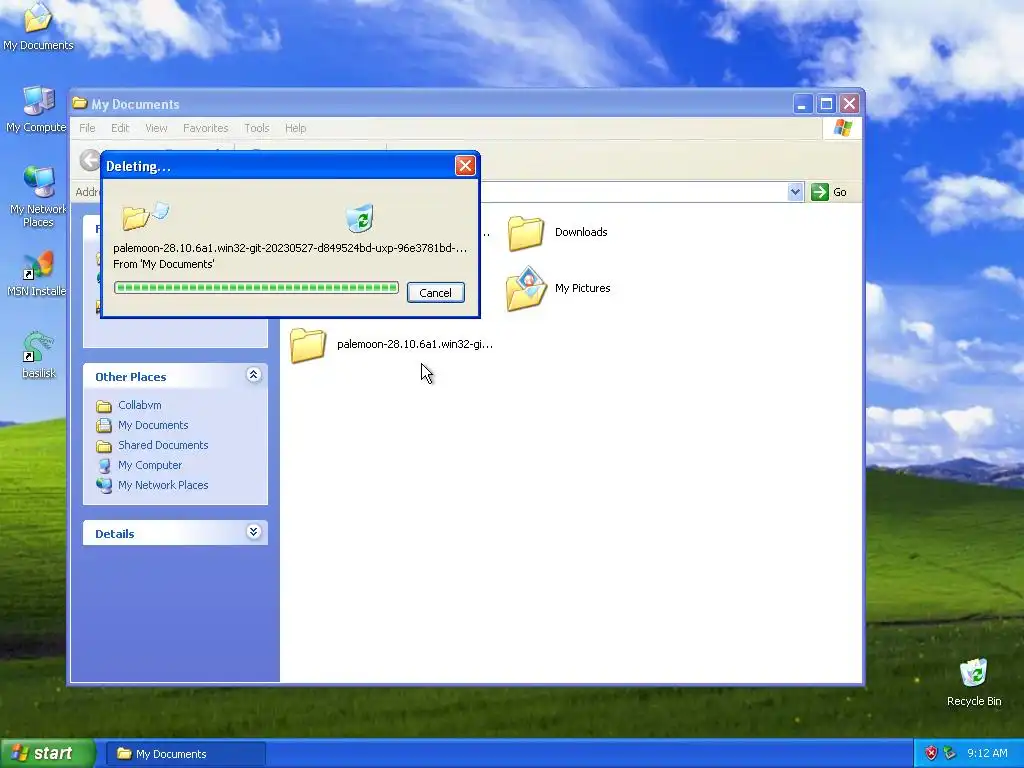Expand the address bar dropdown

(x=795, y=192)
